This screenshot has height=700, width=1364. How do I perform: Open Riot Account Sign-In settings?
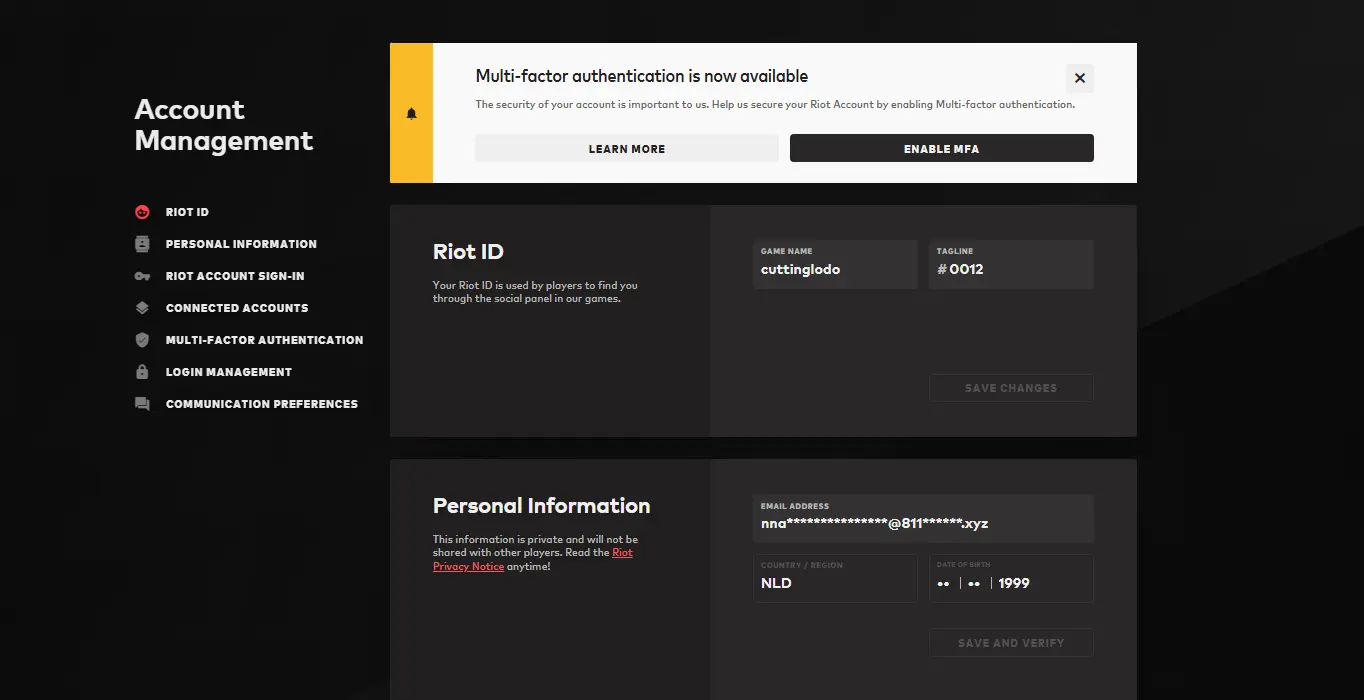click(235, 276)
